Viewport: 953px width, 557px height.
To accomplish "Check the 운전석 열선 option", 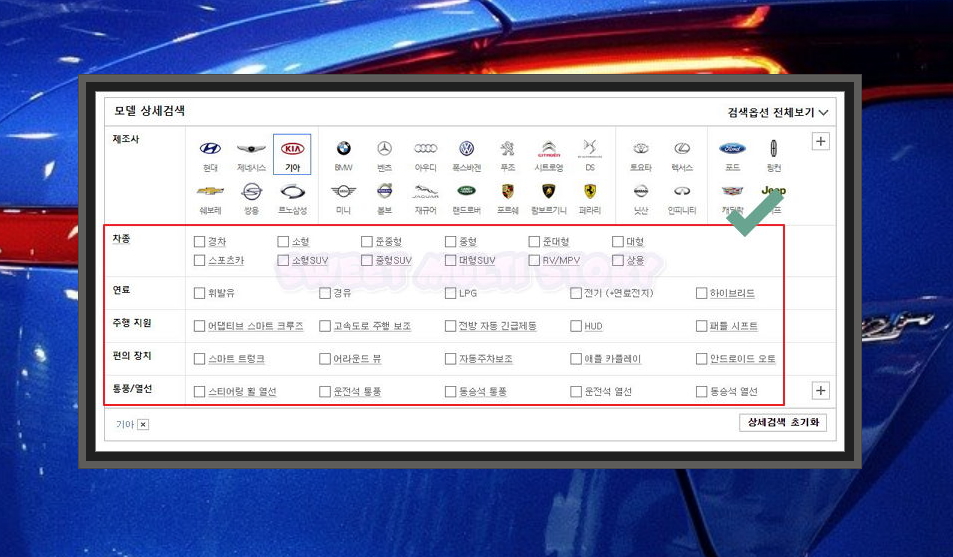I will tap(576, 392).
